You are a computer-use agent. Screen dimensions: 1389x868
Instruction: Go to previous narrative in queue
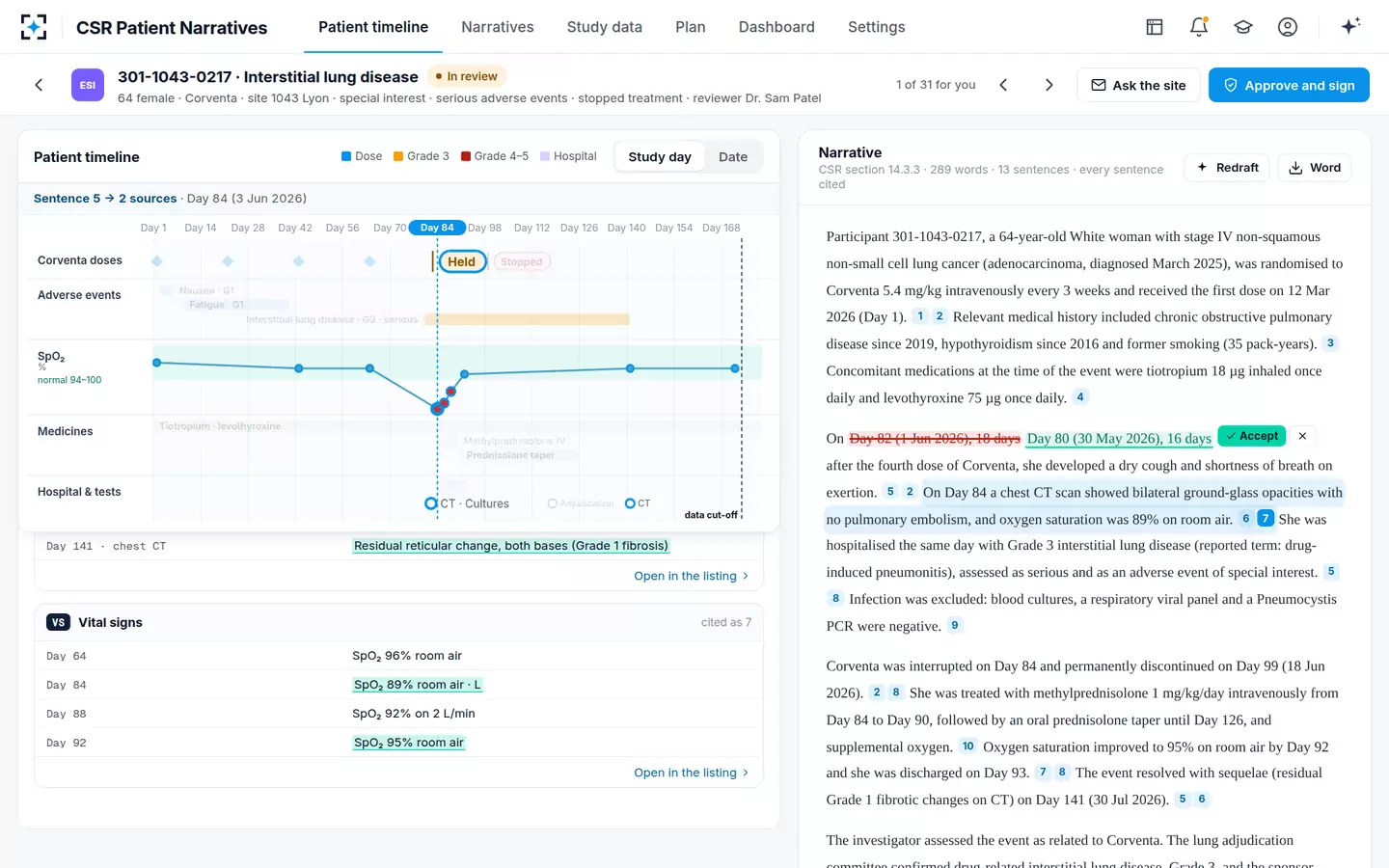(x=1003, y=85)
